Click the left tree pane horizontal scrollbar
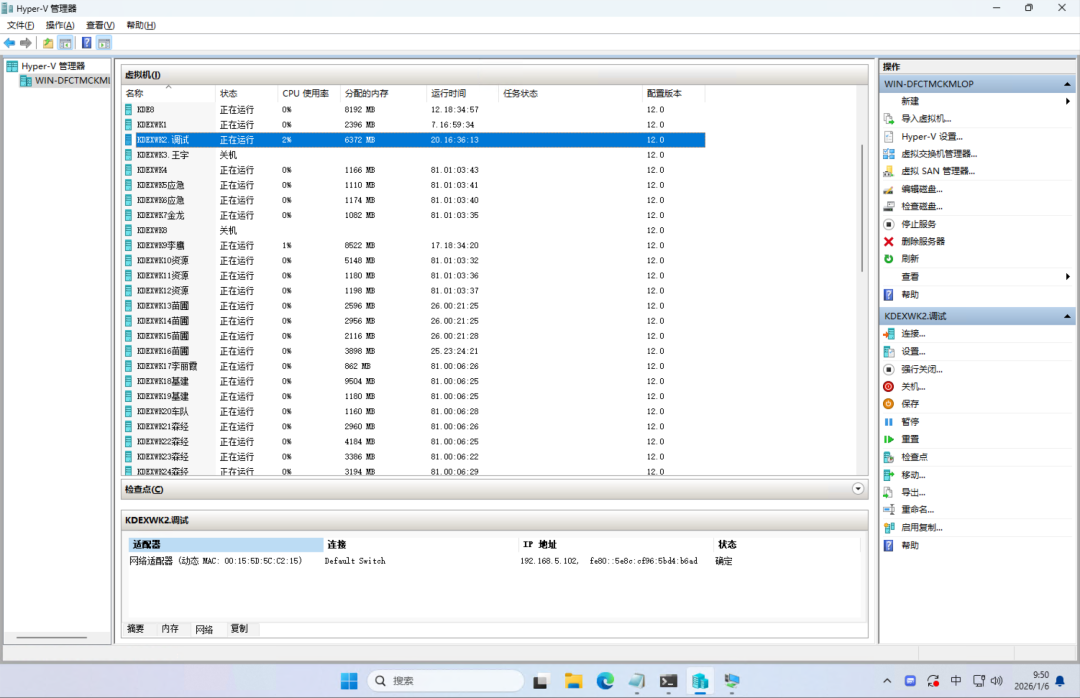1080x698 pixels. click(52, 637)
